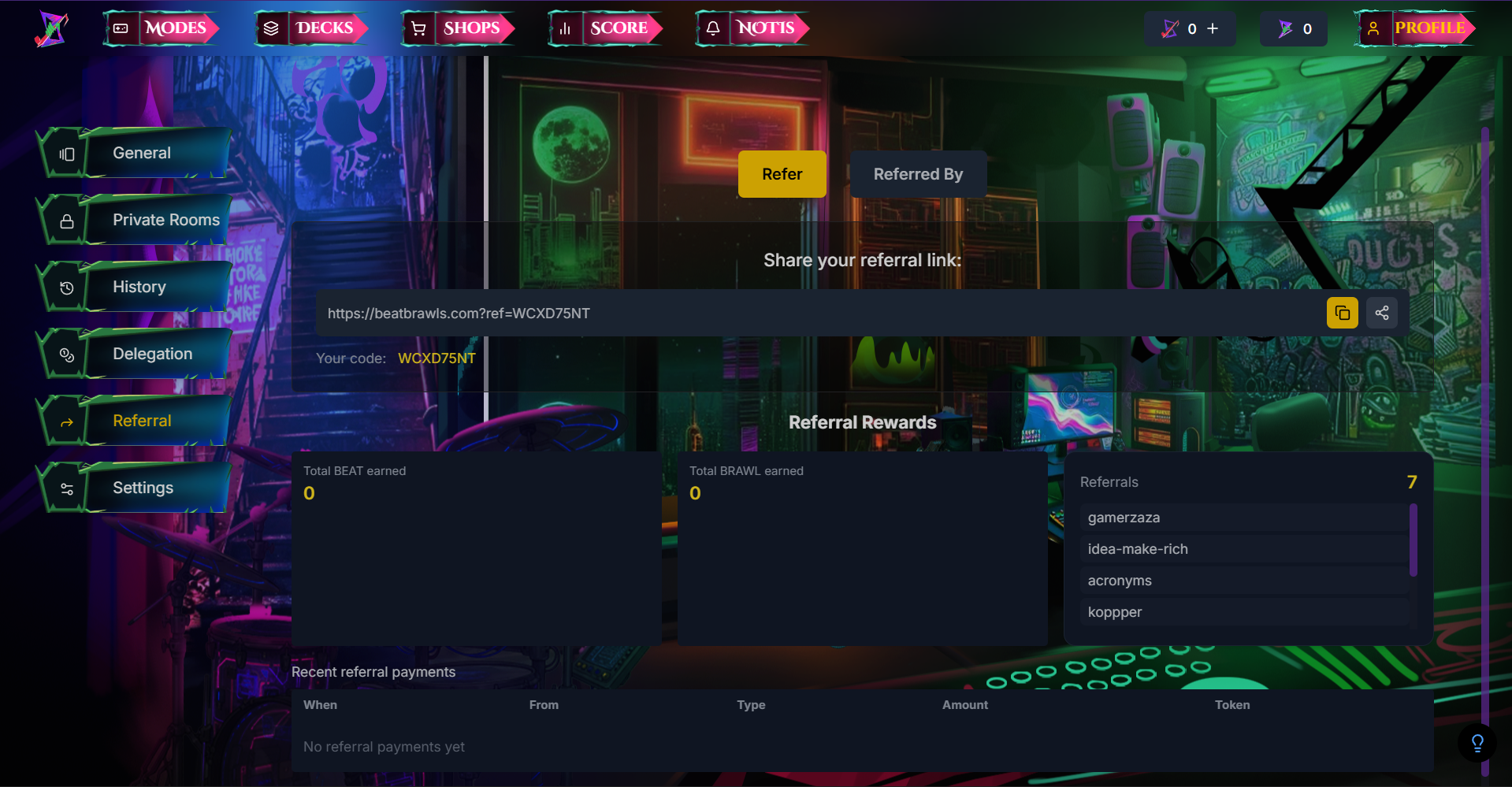Select the gamepad icon on MODES

pos(120,27)
